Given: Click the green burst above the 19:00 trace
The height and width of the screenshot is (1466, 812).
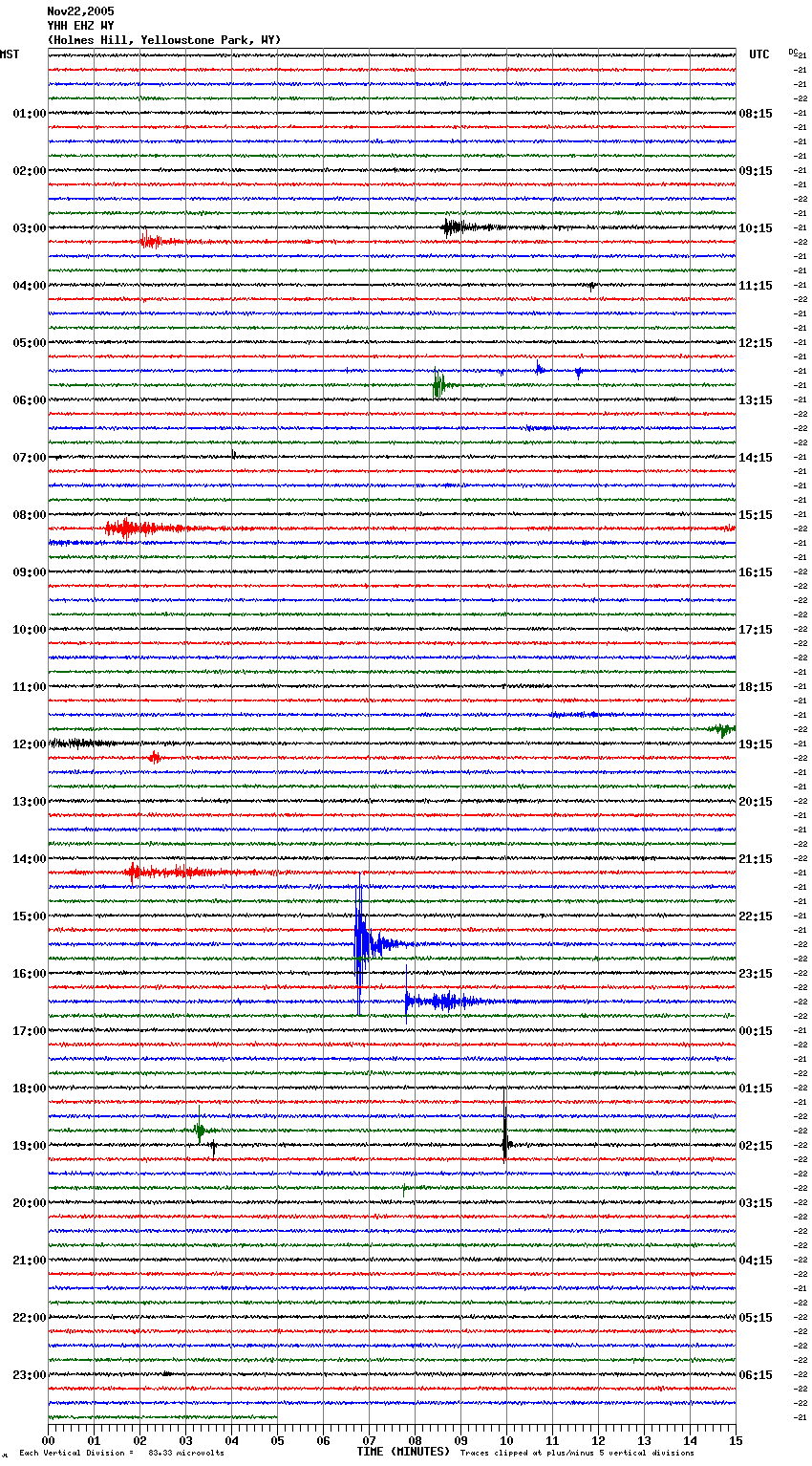Looking at the screenshot, I should coord(200,1130).
